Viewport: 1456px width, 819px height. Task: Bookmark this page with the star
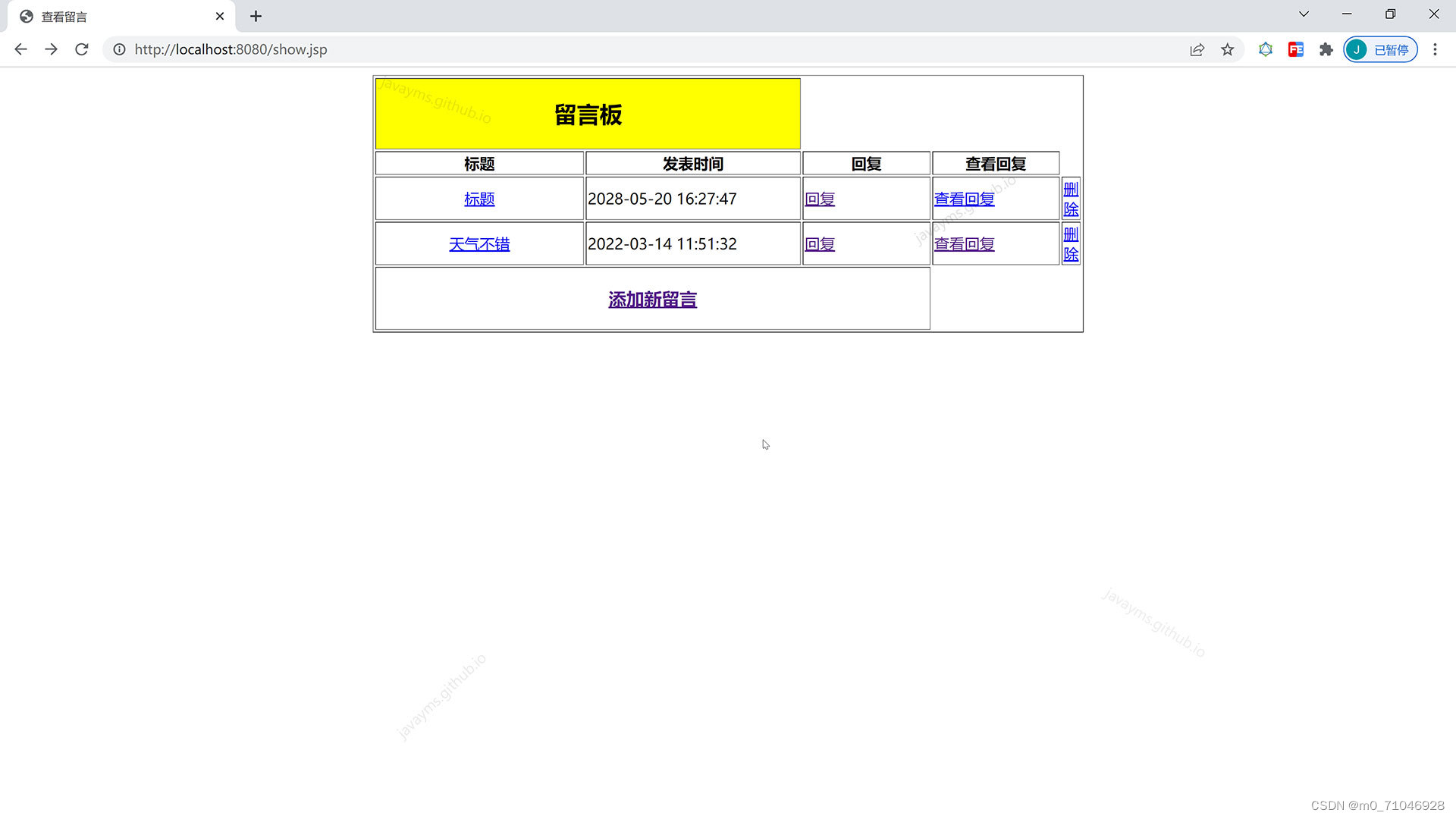click(1228, 49)
